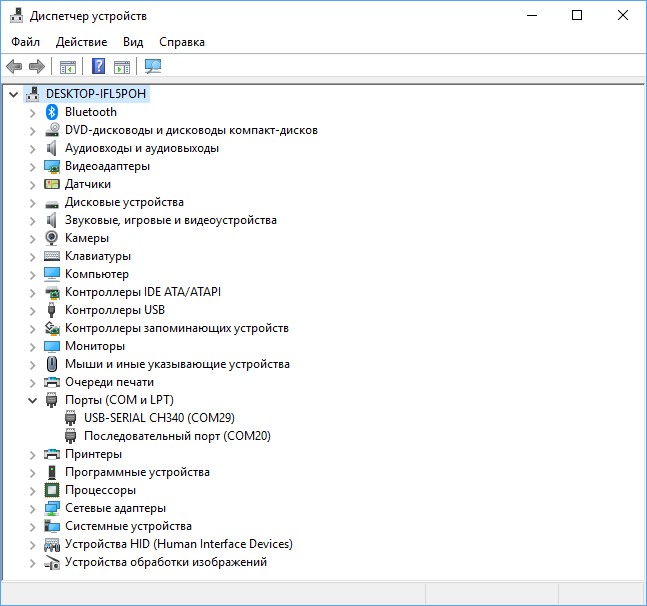647x606 pixels.
Task: Open the Вид menu
Action: point(133,42)
